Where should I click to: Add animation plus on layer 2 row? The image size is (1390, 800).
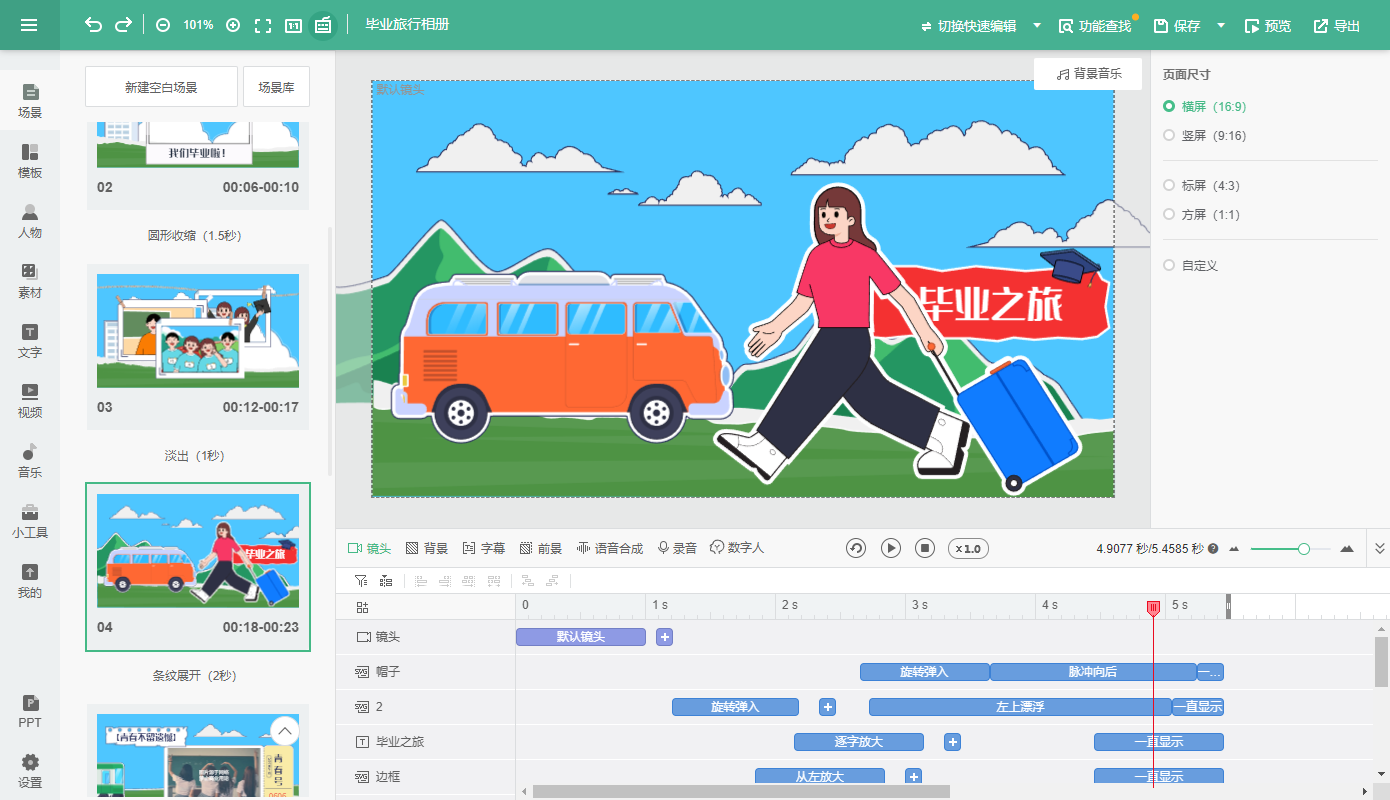827,707
